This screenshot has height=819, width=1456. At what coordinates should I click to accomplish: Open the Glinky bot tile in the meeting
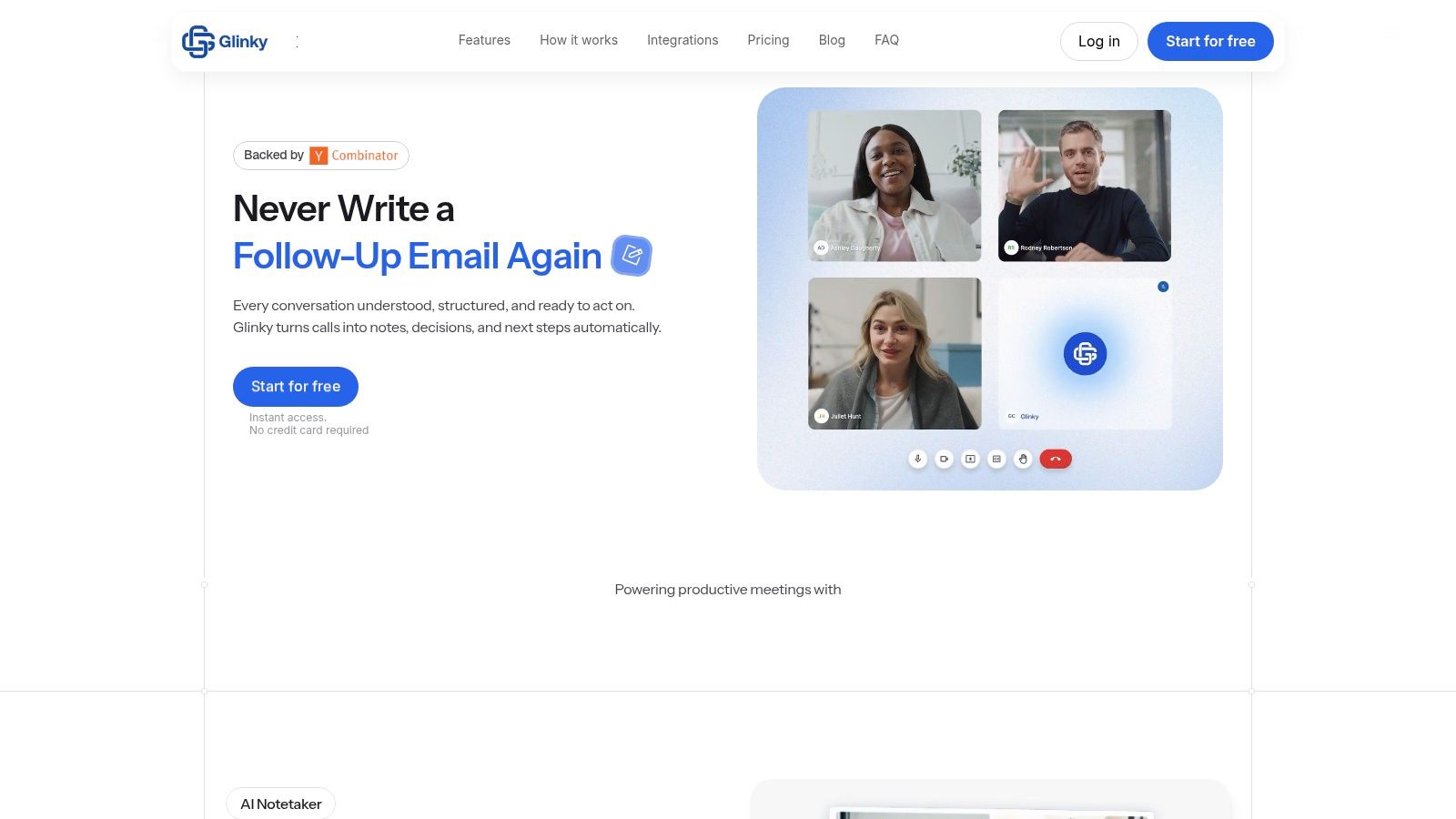(x=1085, y=354)
